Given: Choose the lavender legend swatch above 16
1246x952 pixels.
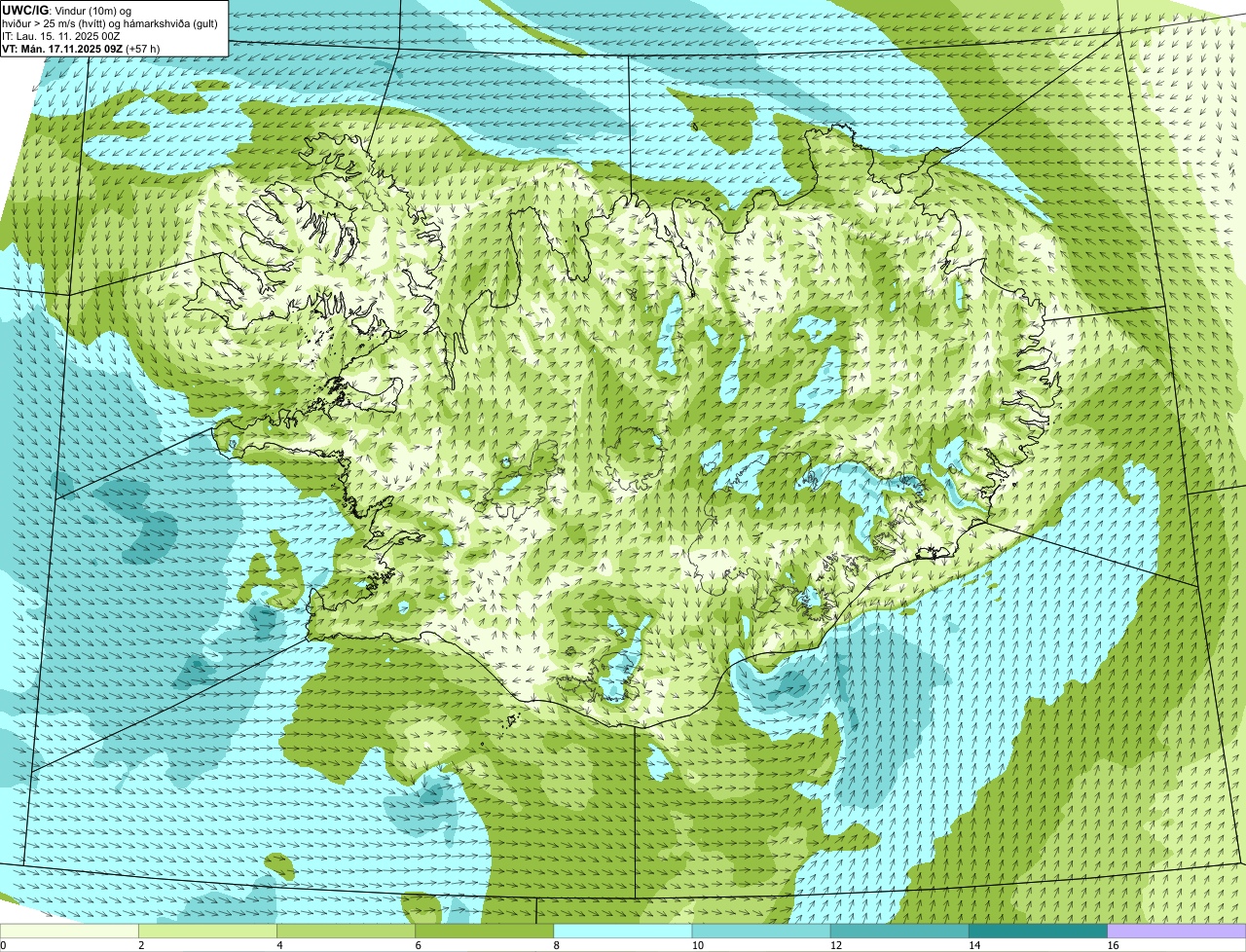Looking at the screenshot, I should [1177, 931].
